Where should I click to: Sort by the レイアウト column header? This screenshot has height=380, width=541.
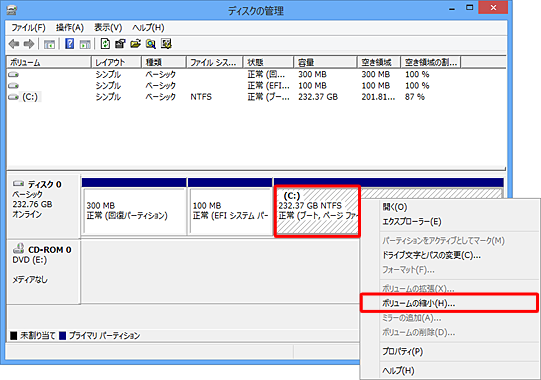point(116,62)
